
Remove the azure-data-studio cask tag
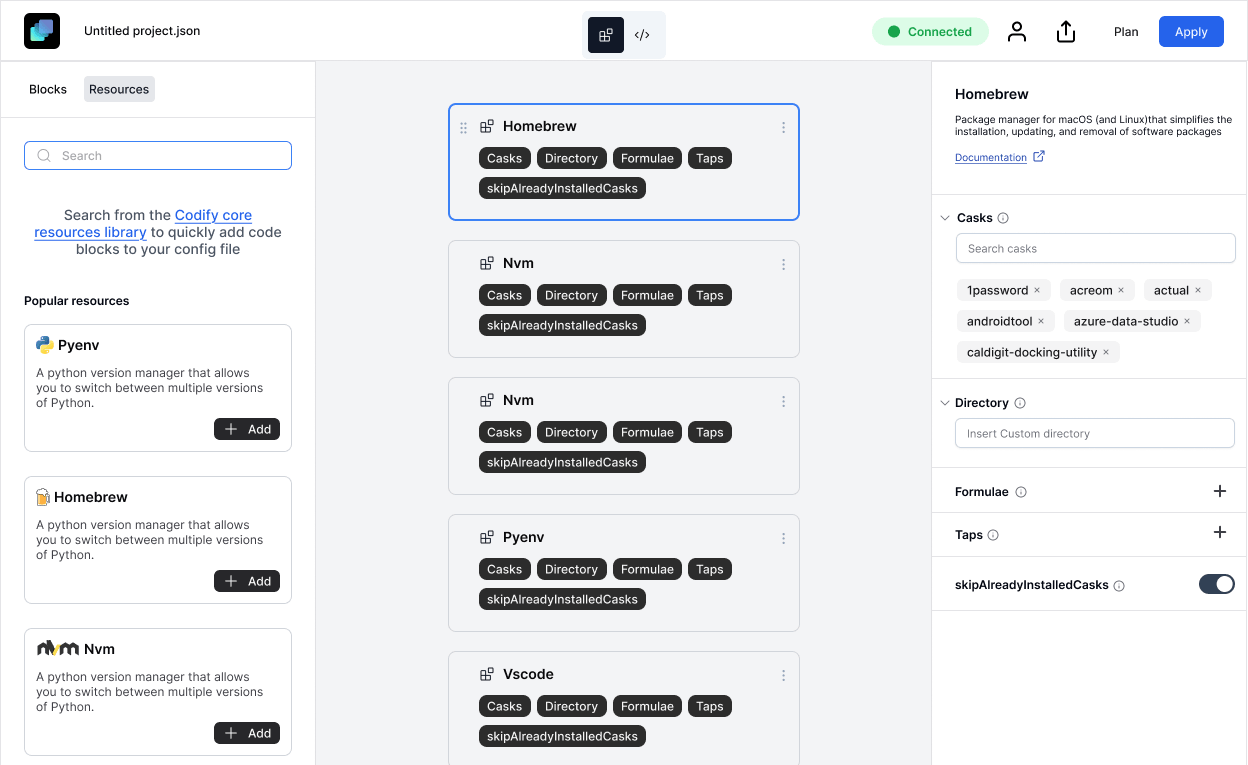click(x=1187, y=321)
